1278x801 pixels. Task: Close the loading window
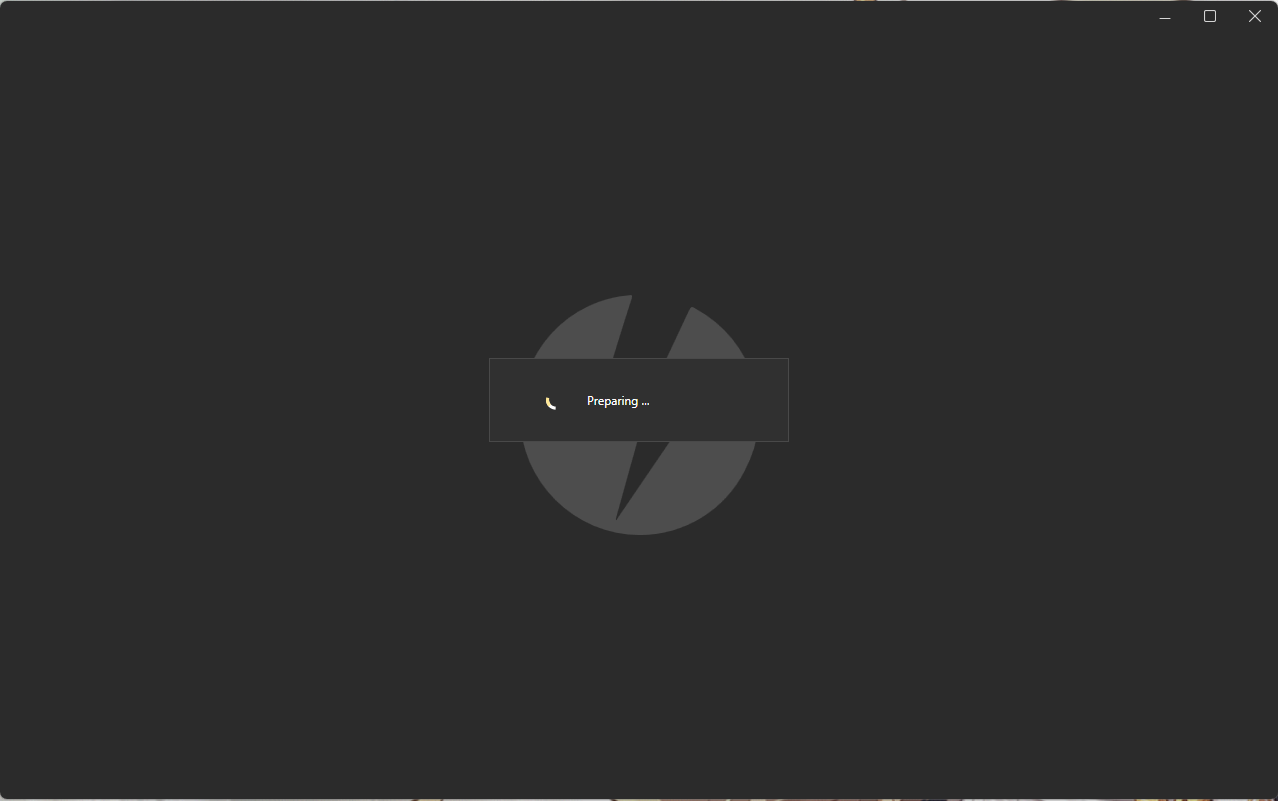[1255, 16]
